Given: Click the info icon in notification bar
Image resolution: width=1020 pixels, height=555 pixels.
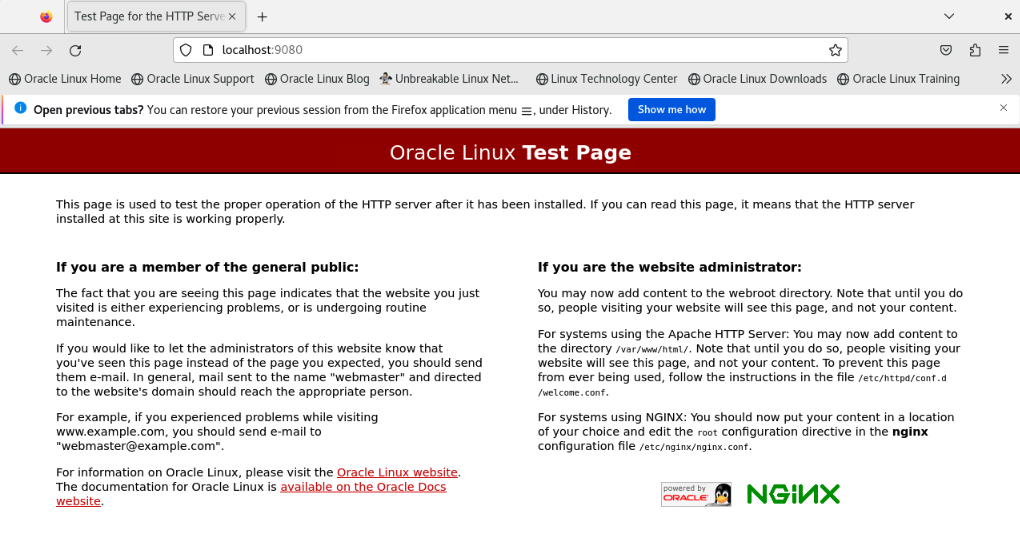Looking at the screenshot, I should coord(20,108).
